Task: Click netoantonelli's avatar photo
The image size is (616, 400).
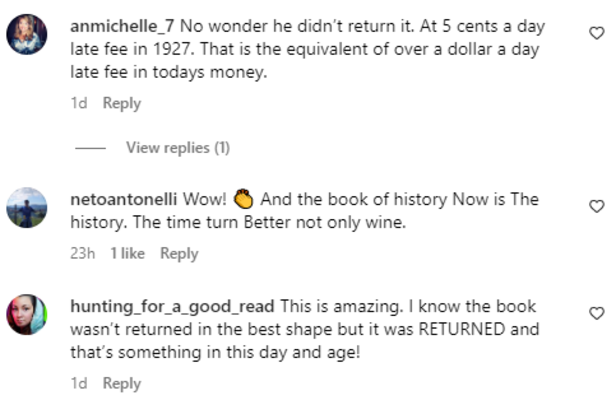Action: click(x=26, y=211)
